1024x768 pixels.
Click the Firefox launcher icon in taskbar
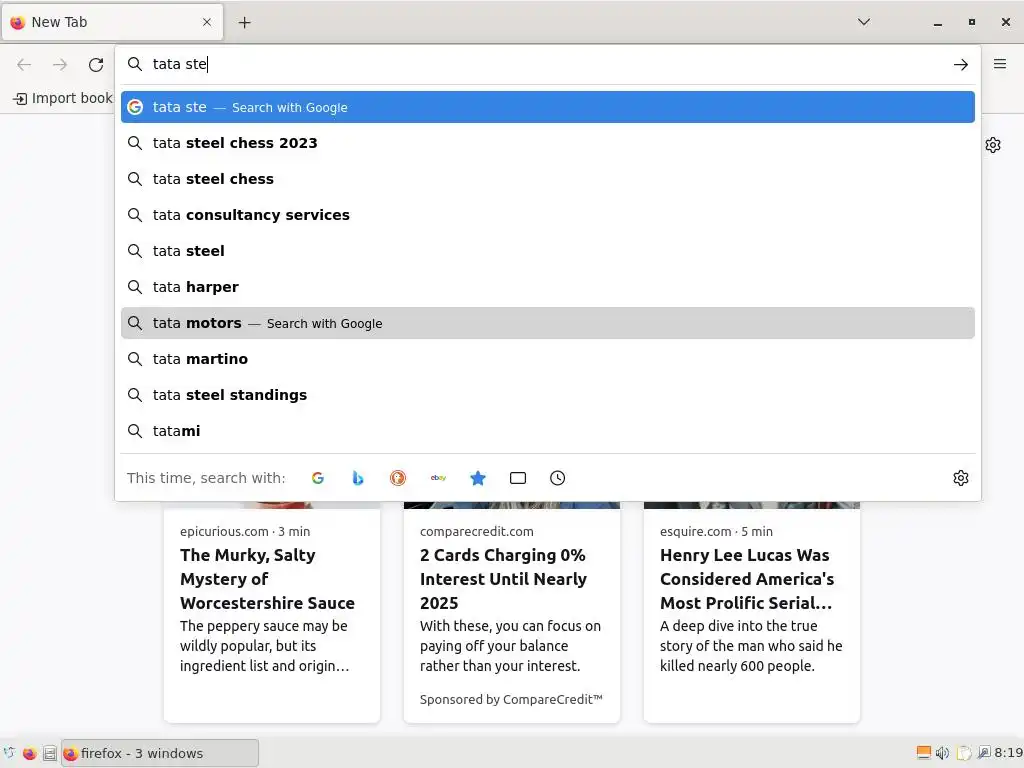[29, 754]
